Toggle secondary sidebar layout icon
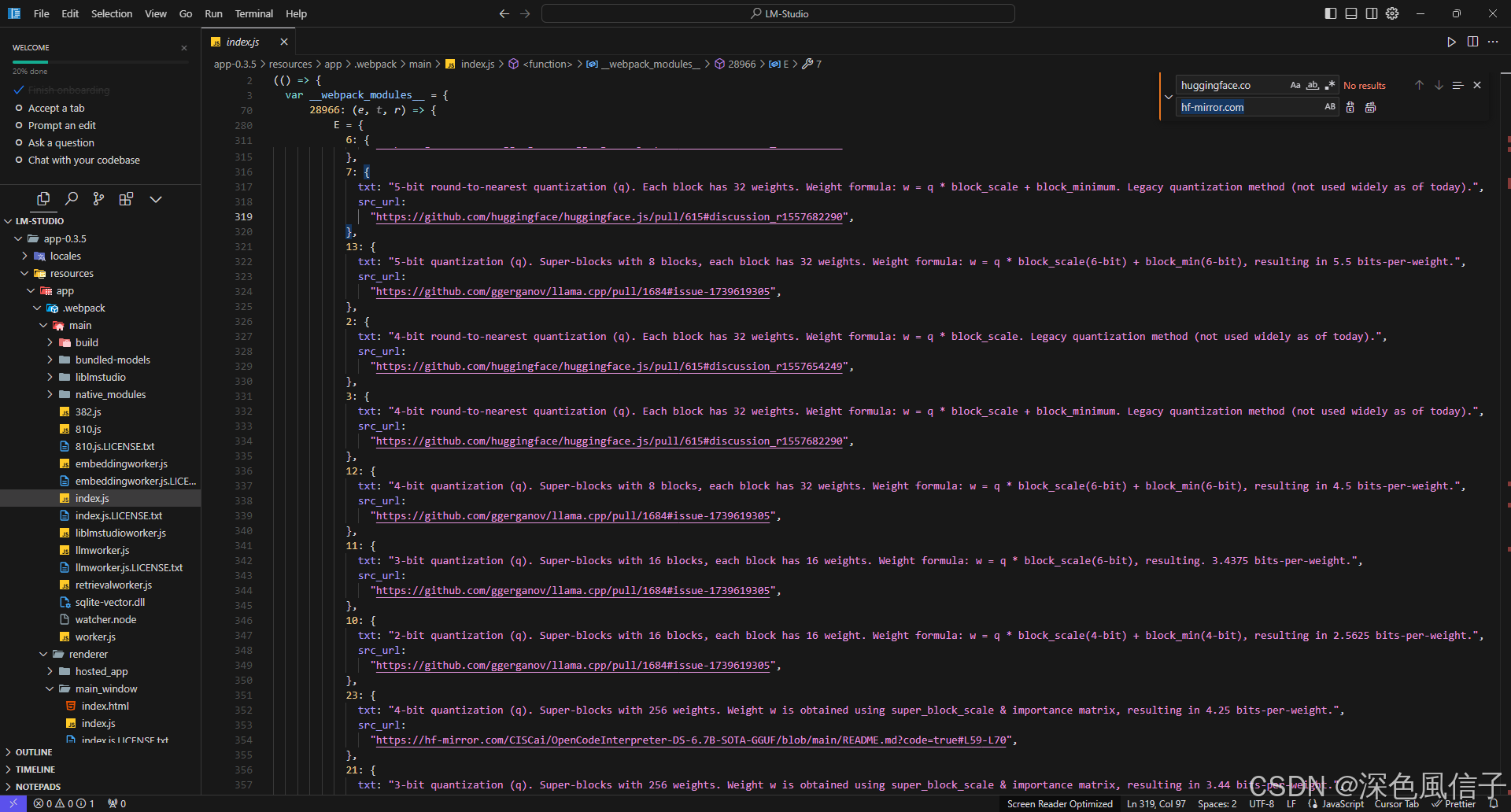Image resolution: width=1511 pixels, height=812 pixels. point(1372,13)
